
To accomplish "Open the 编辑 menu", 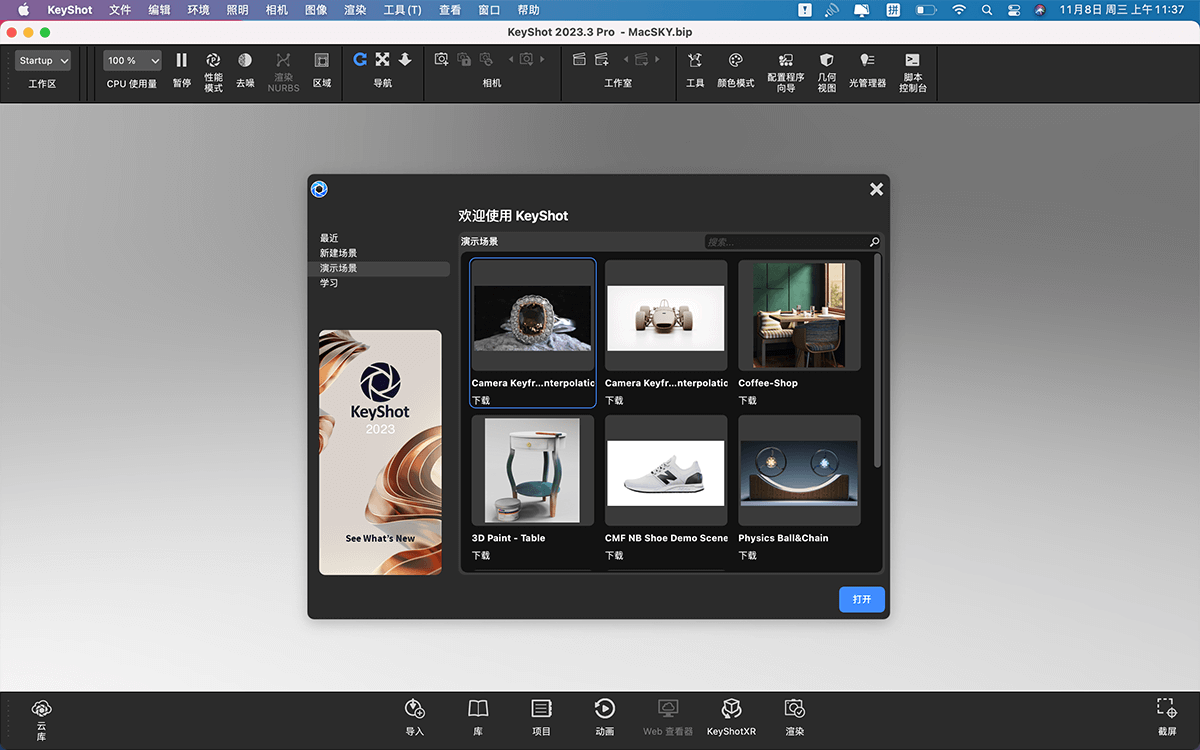I will [x=159, y=9].
